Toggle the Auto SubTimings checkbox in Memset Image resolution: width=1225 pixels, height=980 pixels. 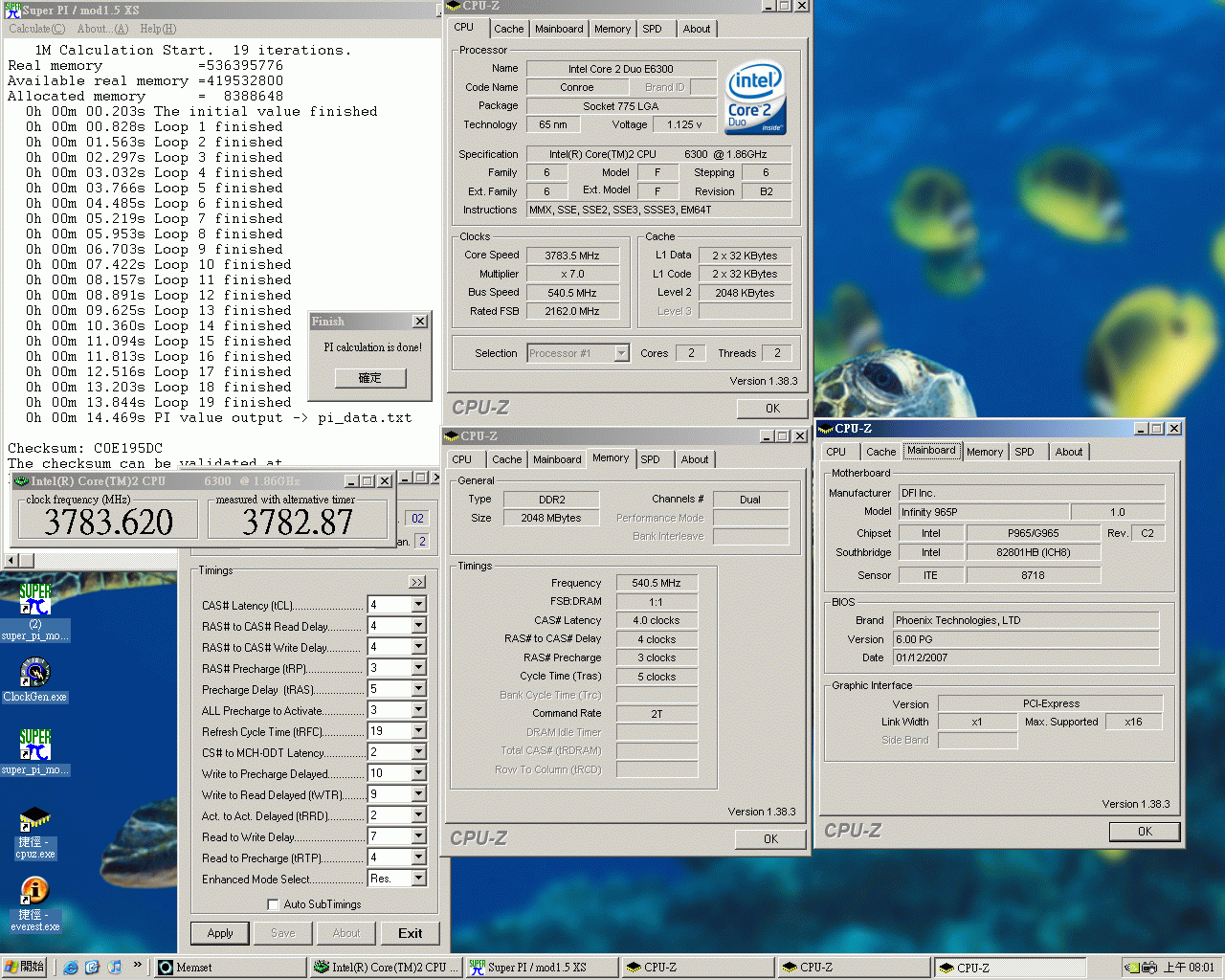tap(274, 904)
